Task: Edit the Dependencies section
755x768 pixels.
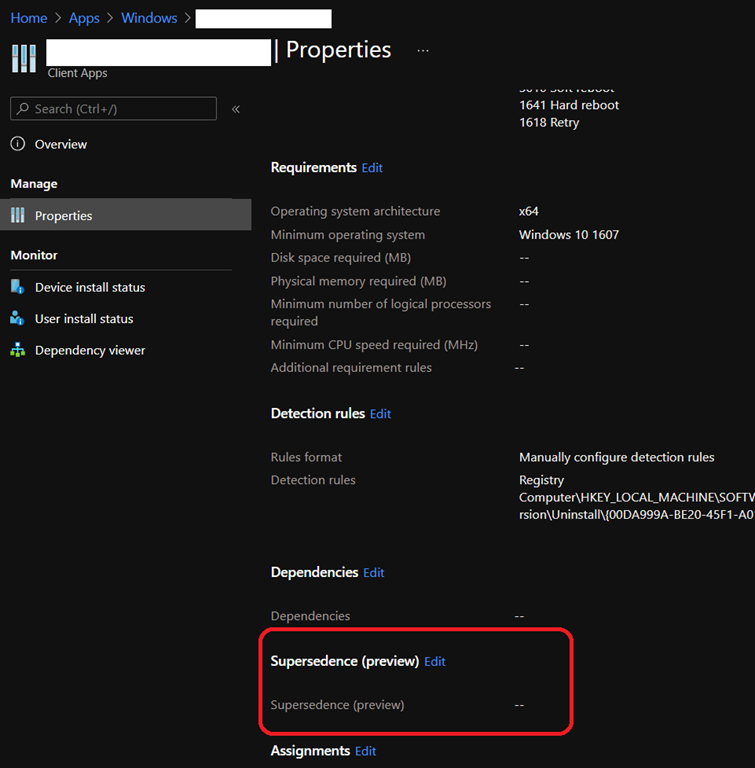Action: click(x=374, y=573)
